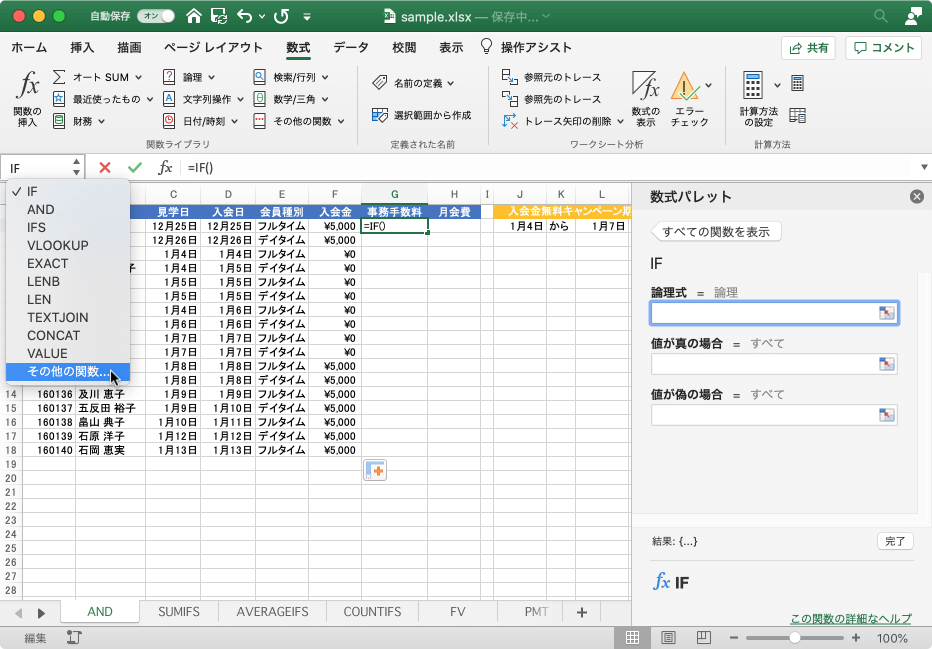Switch to the COUNTIFS sheet tab
The image size is (932, 649).
(x=373, y=612)
